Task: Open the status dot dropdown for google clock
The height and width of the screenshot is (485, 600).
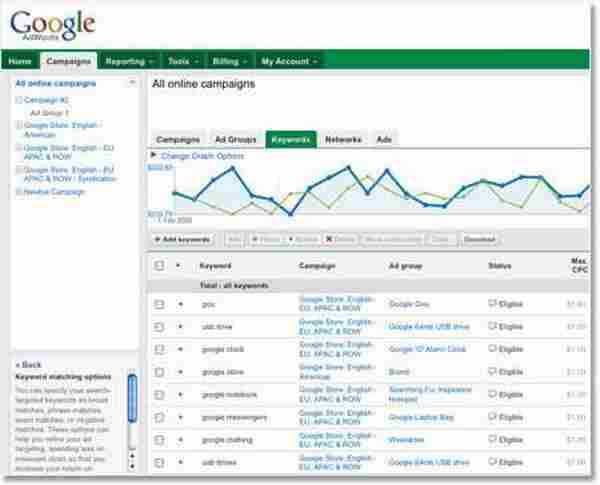Action: pyautogui.click(x=181, y=349)
